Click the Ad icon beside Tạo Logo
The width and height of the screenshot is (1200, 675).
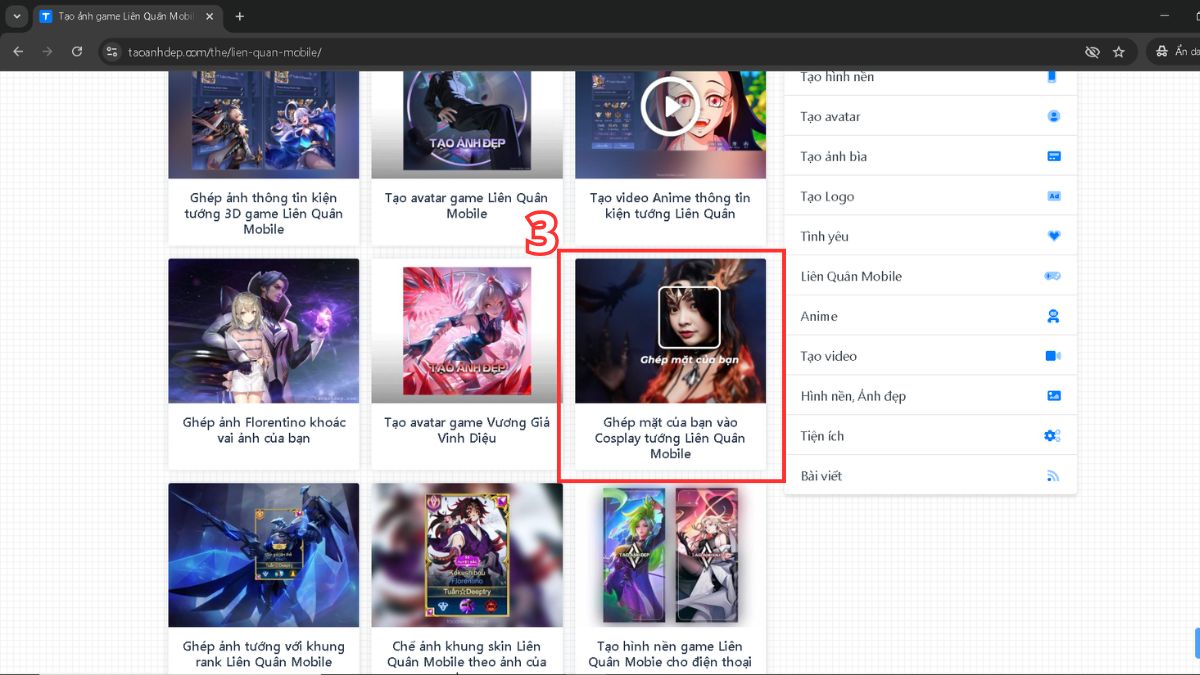point(1053,197)
